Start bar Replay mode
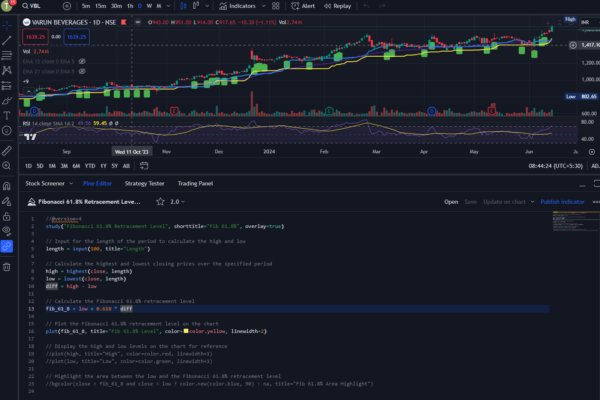Screen dimensions: 600x400 (338, 6)
